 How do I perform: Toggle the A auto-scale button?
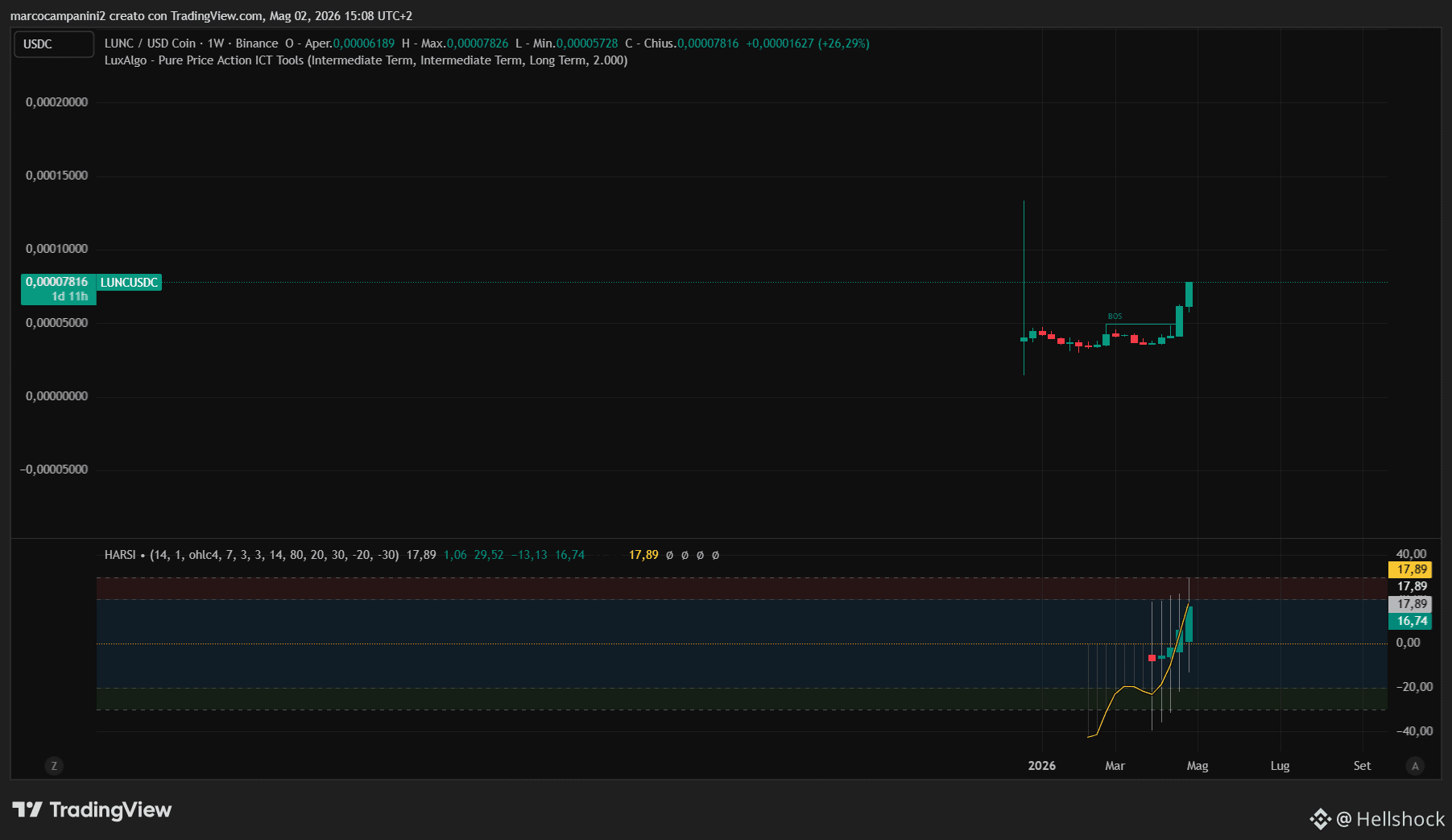[1415, 766]
